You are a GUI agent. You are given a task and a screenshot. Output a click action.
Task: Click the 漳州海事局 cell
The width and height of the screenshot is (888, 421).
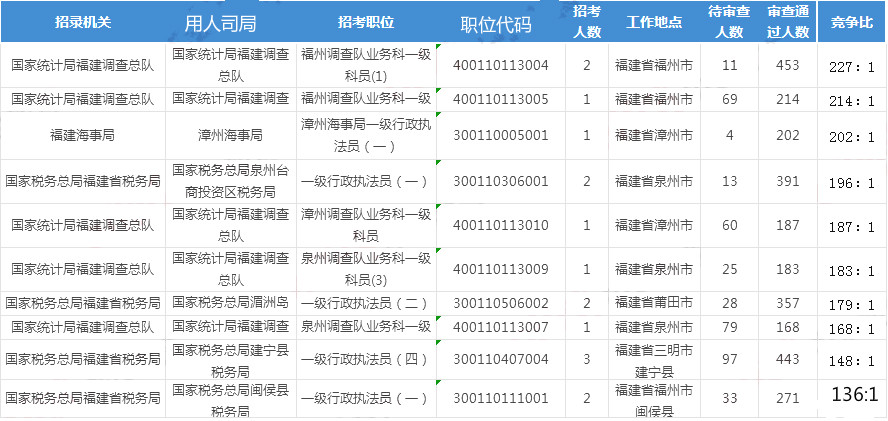(x=230, y=135)
